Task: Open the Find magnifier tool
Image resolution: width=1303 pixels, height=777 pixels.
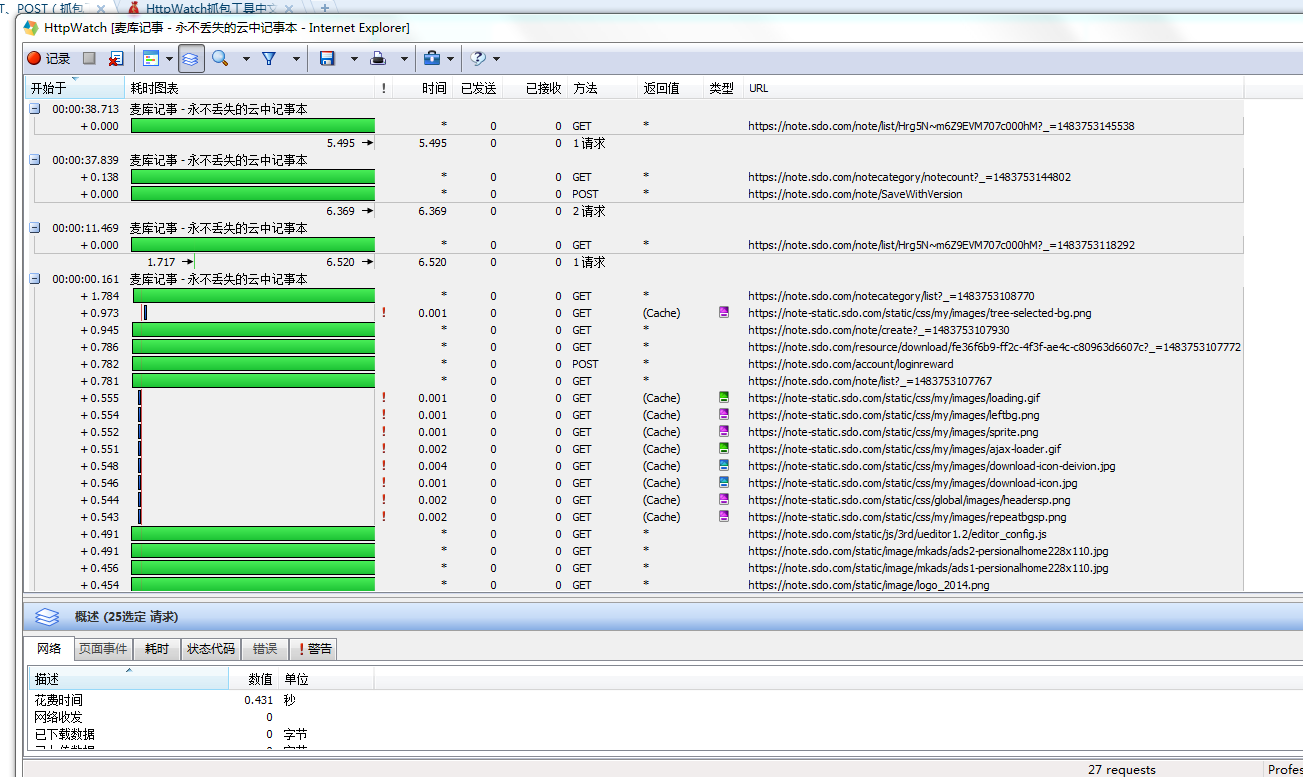Action: [x=220, y=59]
